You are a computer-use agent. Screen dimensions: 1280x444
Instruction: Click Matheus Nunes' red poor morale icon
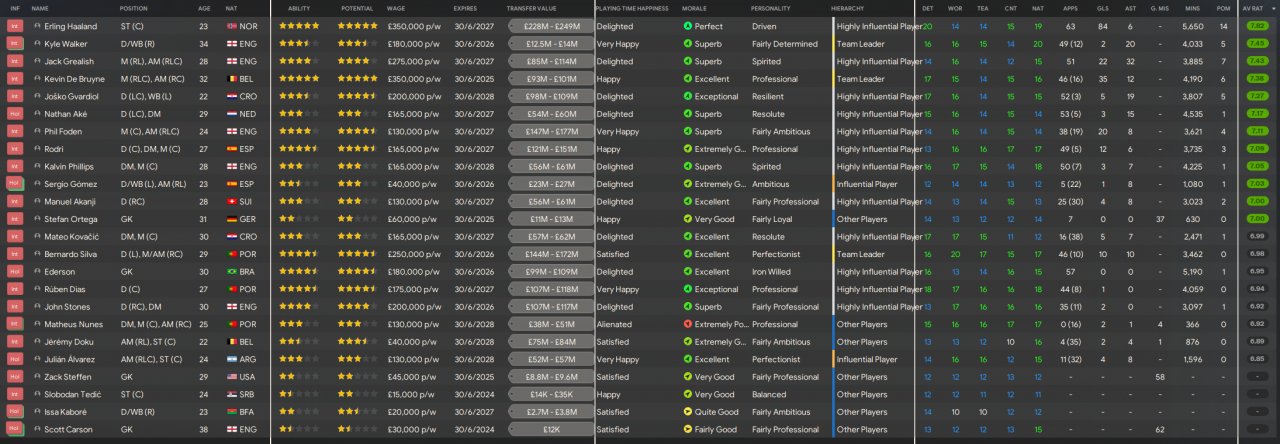tap(687, 324)
